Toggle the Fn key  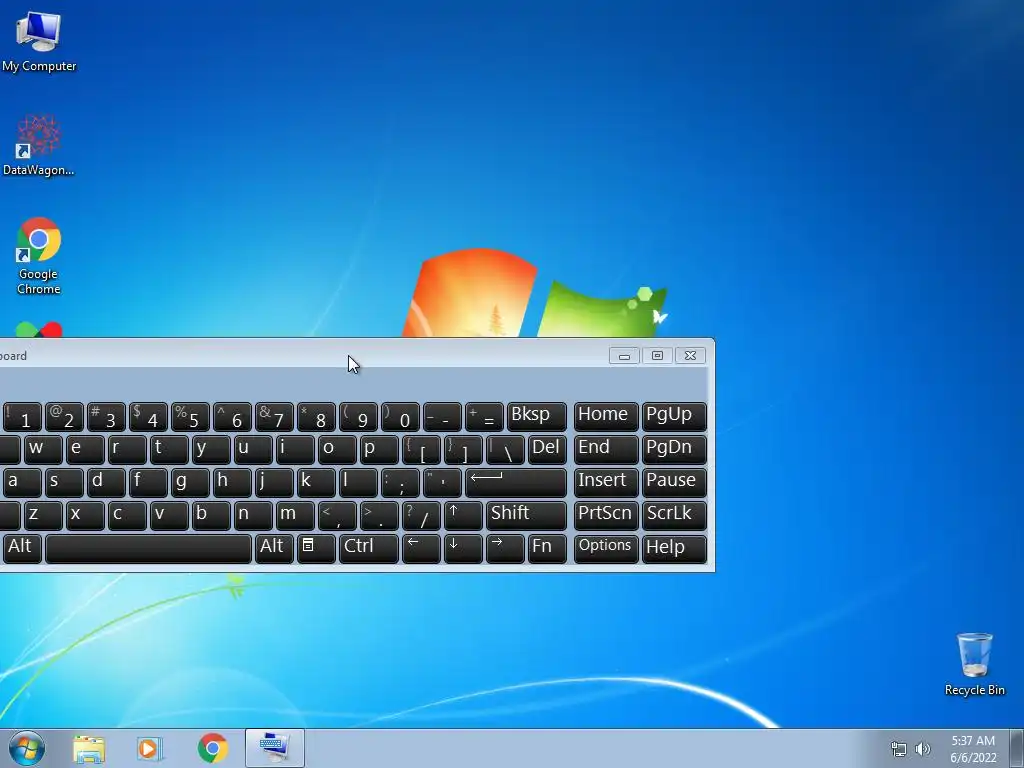click(x=547, y=548)
